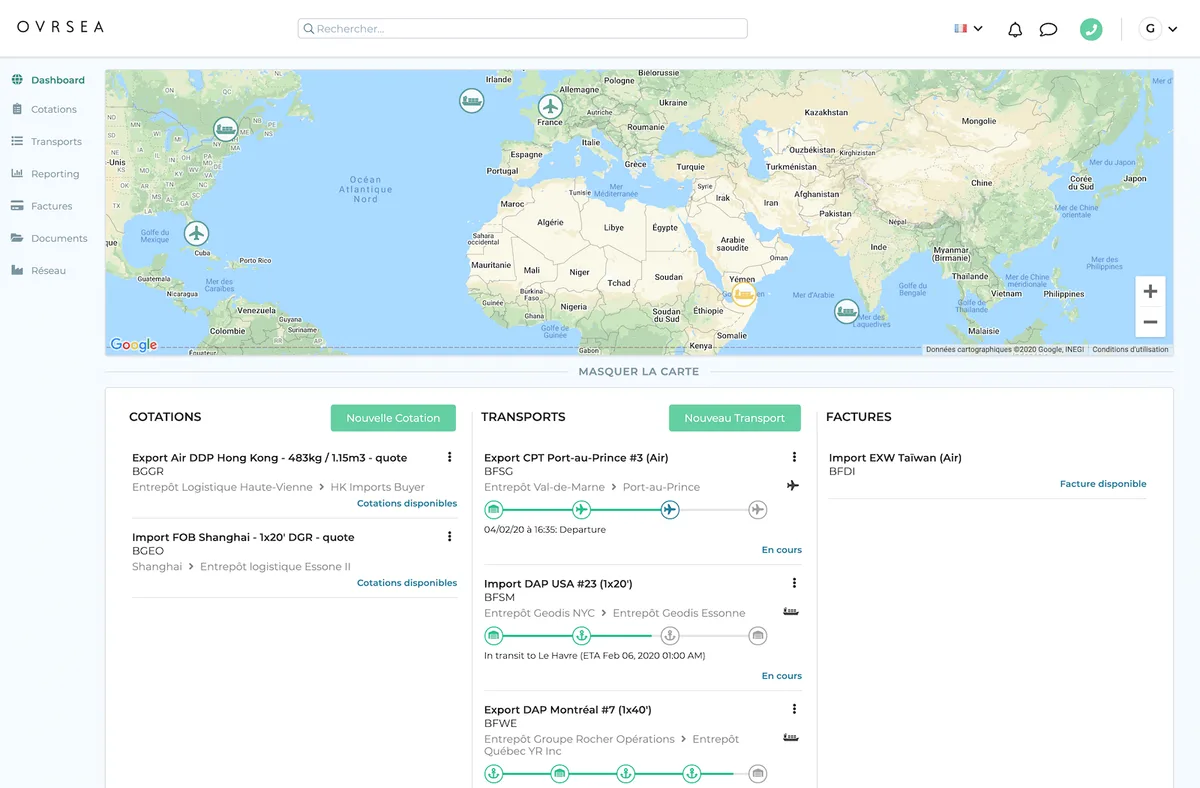Click the plane marker near Cuba
Image resolution: width=1200 pixels, height=788 pixels.
[196, 234]
